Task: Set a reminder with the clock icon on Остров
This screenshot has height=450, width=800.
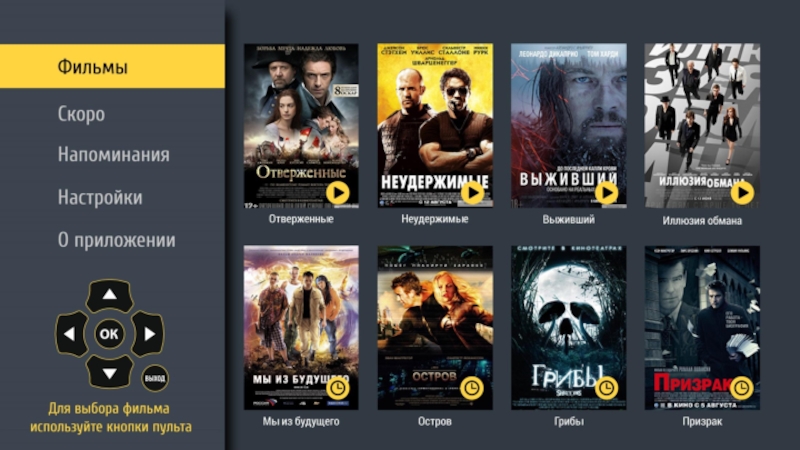Action: coord(472,388)
